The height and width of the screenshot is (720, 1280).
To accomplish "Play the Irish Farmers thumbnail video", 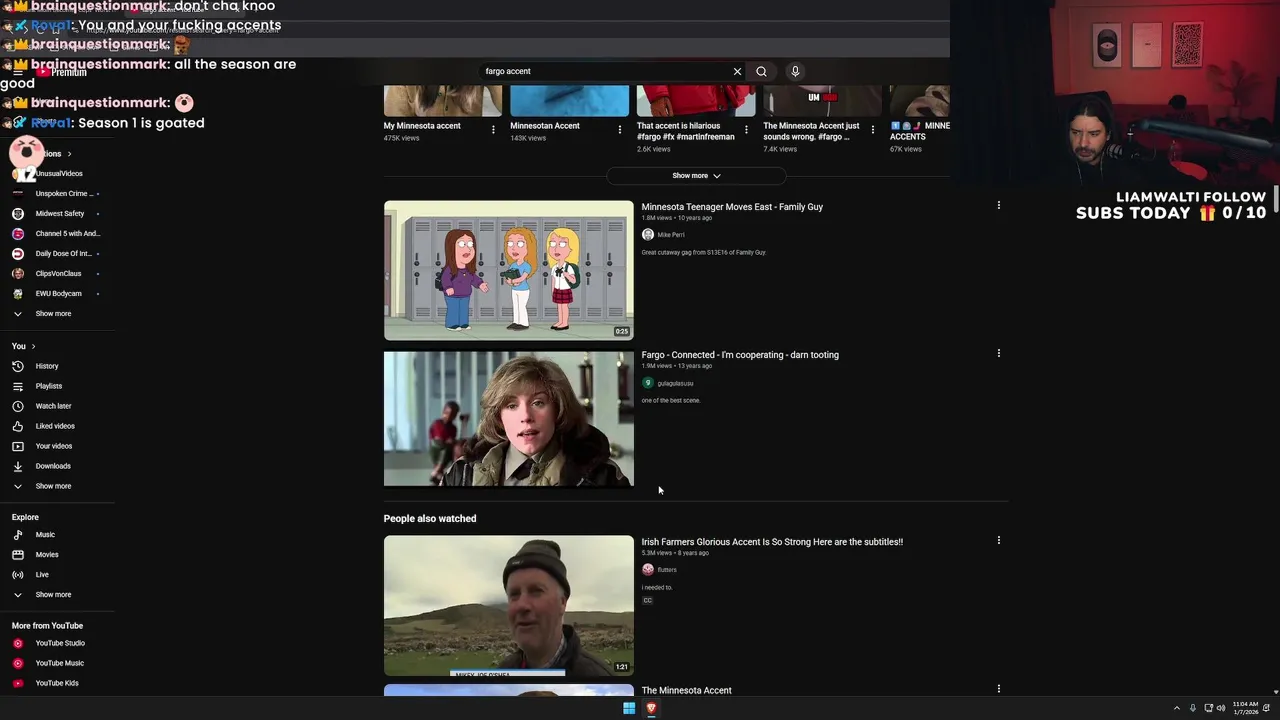I will click(508, 605).
